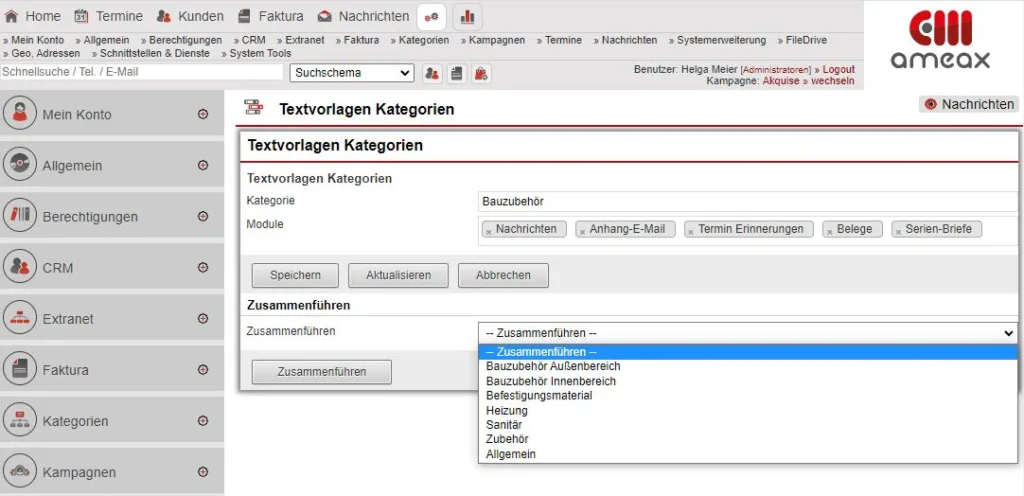Screen dimensions: 1024x496
Task: Expand the Berechtigungen sidebar section
Action: click(202, 216)
